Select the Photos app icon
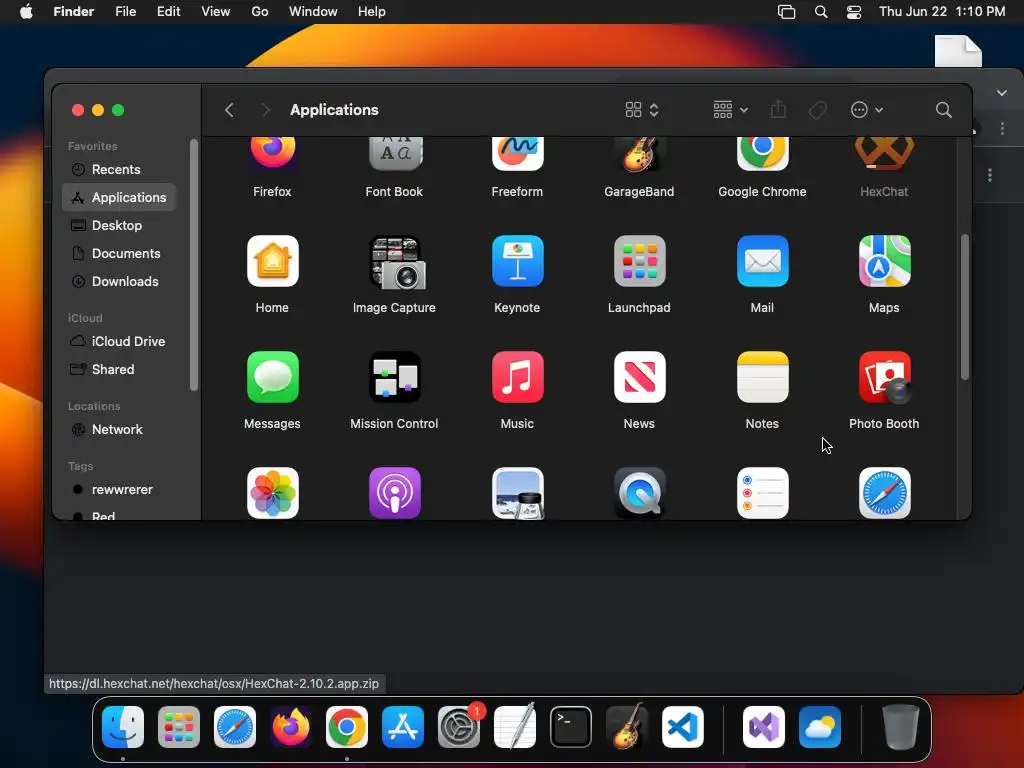 tap(272, 493)
